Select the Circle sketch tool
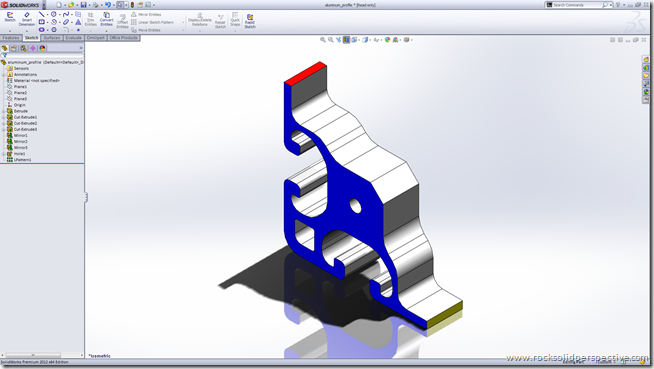 coord(53,14)
